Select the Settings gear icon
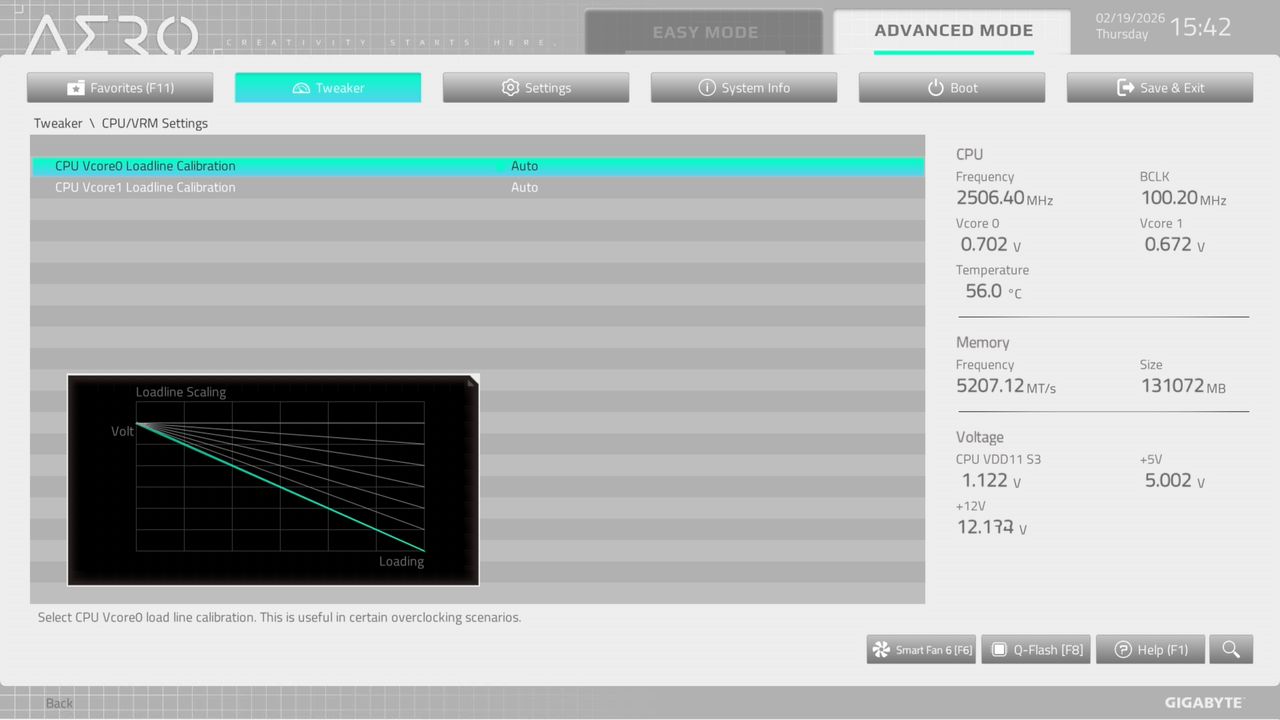1280x720 pixels. point(510,87)
